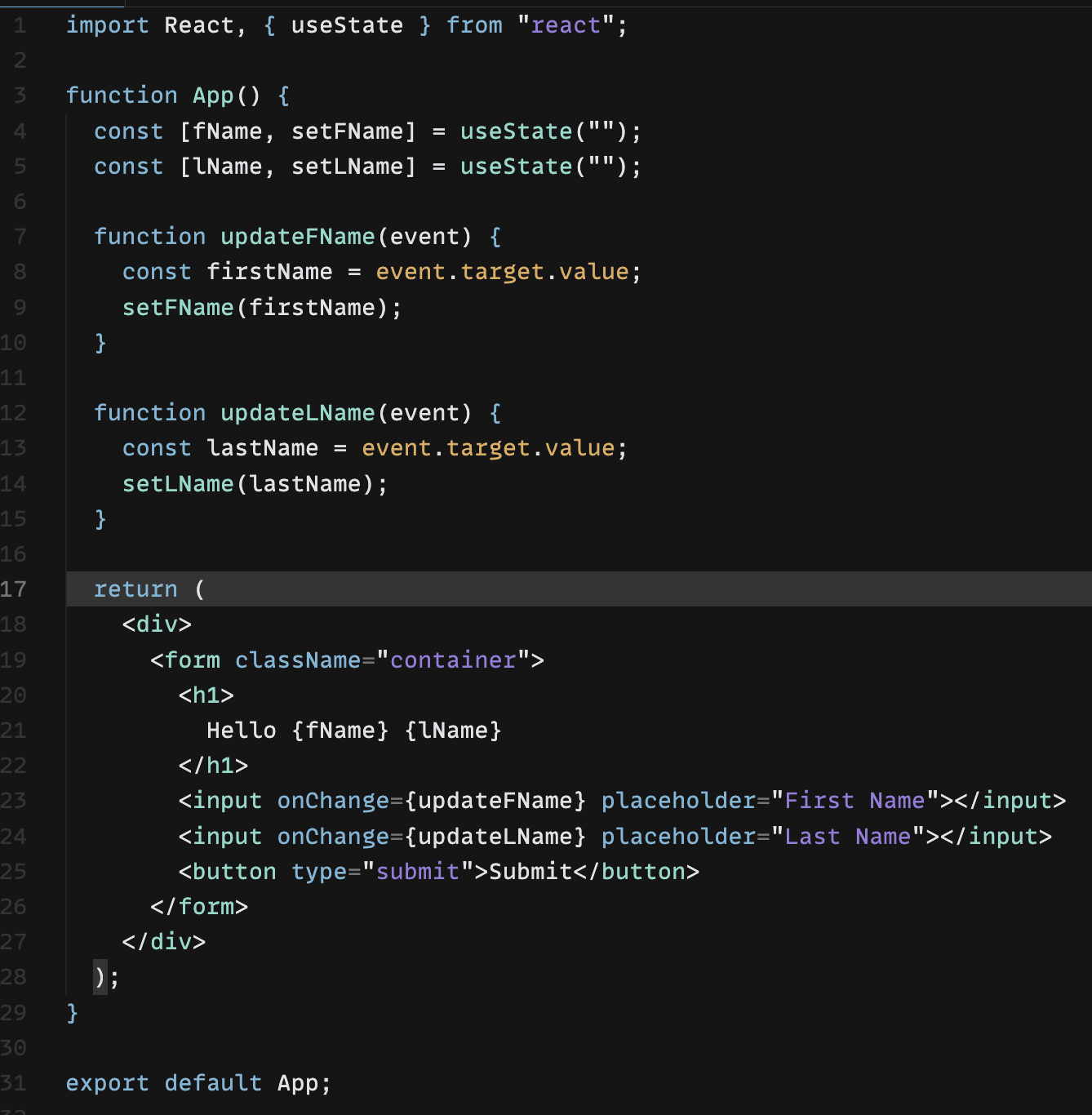Viewport: 1092px width, 1115px height.
Task: Click the "type" attribute on line 25
Action: pos(319,872)
